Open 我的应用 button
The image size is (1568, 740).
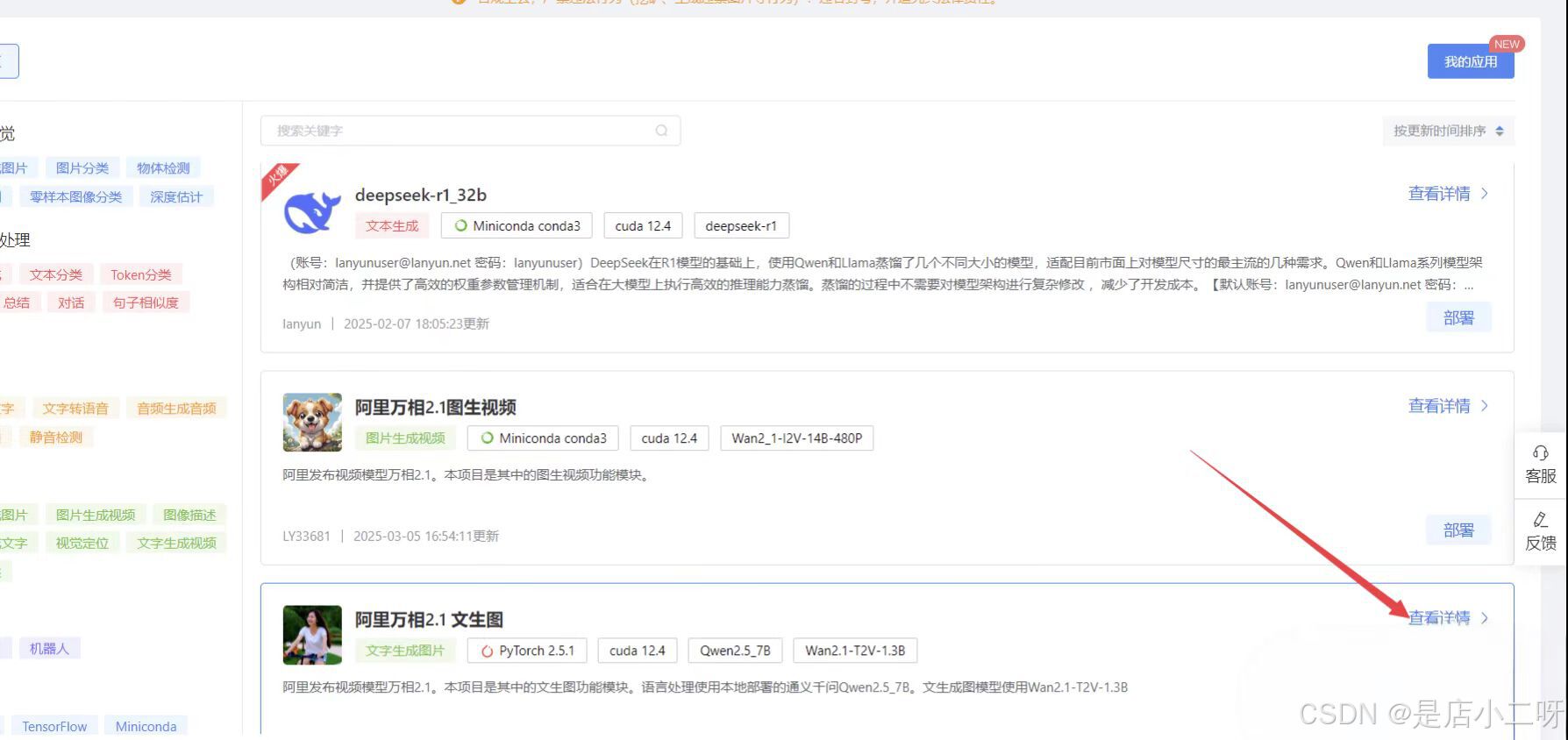[1471, 61]
